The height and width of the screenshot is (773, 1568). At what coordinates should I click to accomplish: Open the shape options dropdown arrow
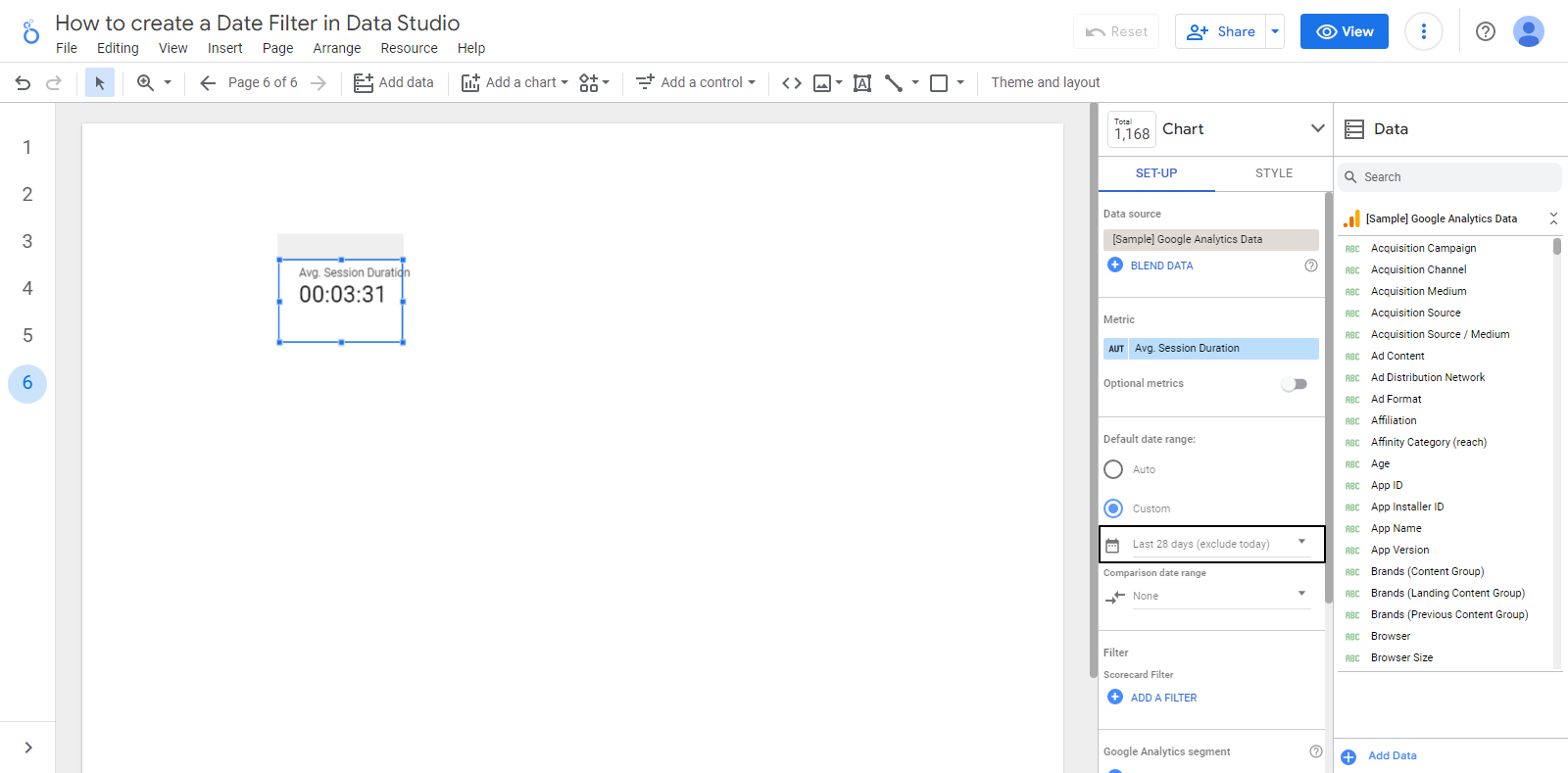960,83
